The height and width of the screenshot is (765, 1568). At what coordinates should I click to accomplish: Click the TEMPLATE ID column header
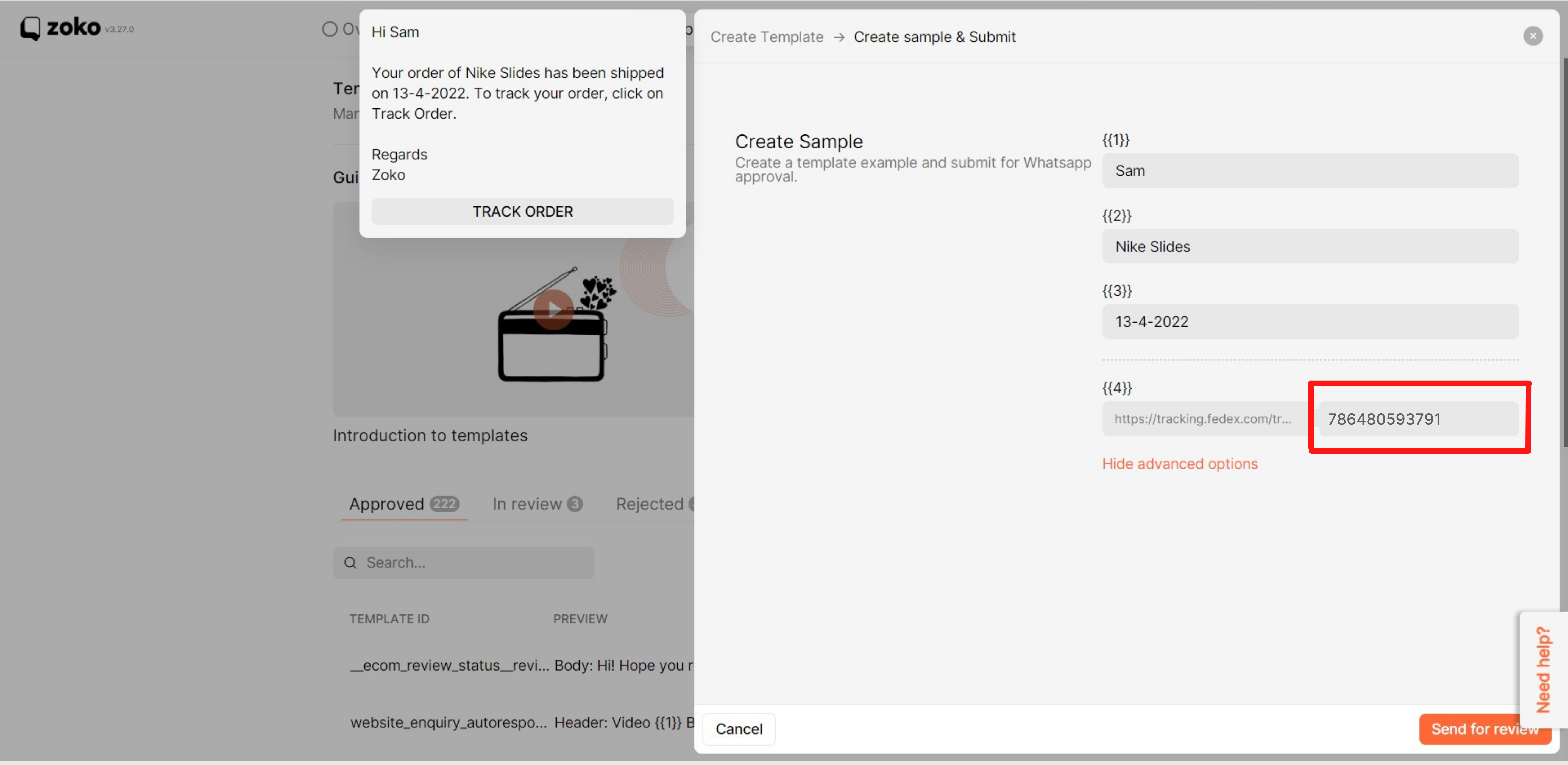(x=389, y=619)
